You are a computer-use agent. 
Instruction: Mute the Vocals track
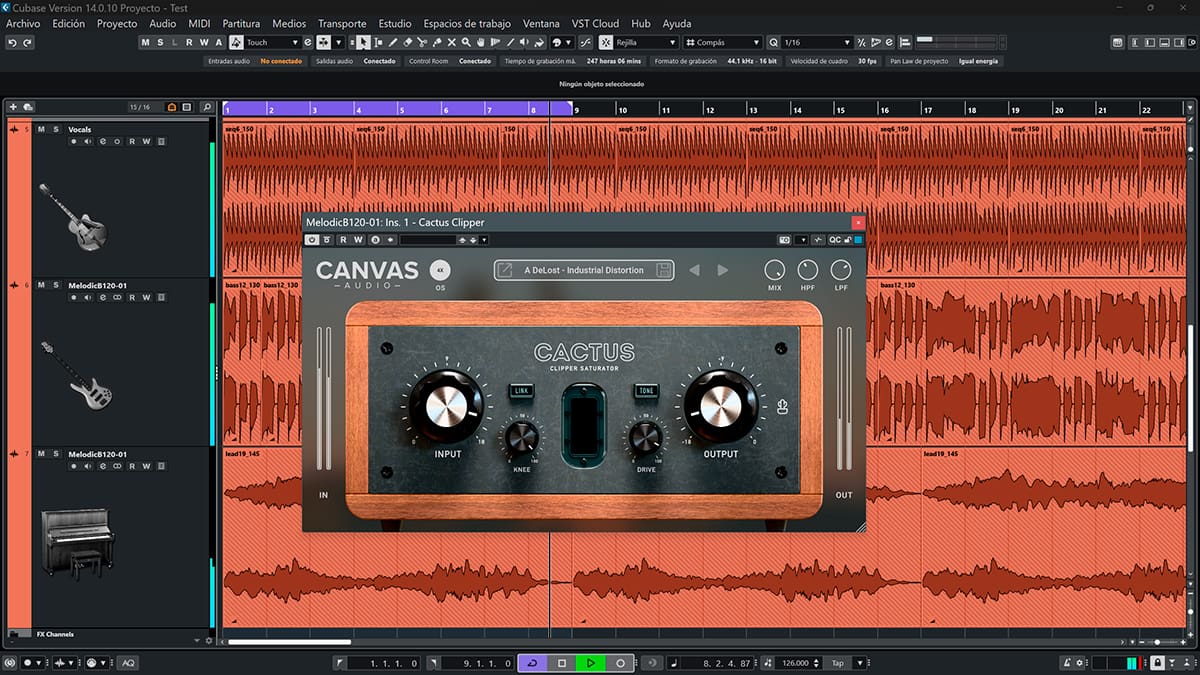click(x=41, y=129)
